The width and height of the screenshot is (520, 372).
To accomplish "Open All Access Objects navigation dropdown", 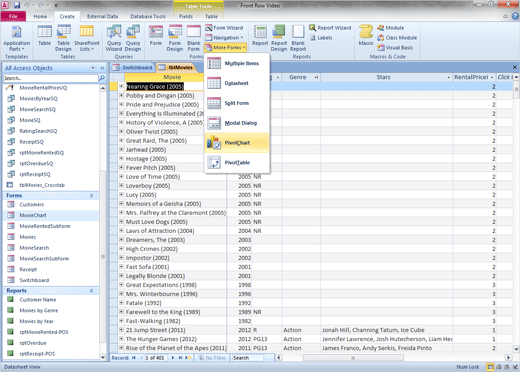I will pyautogui.click(x=93, y=68).
